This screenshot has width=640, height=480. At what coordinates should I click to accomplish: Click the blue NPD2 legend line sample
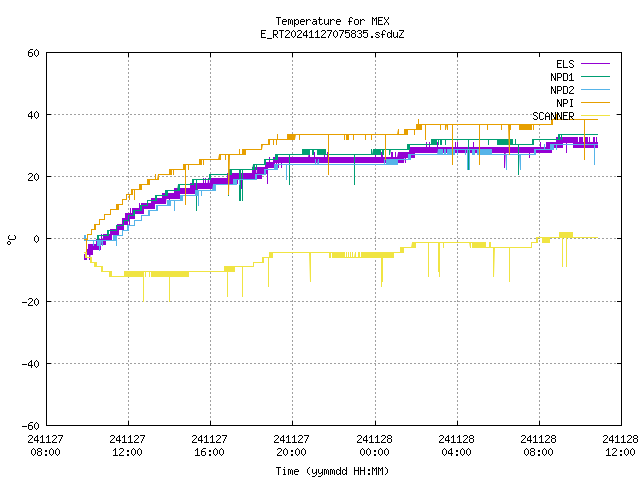(595, 90)
